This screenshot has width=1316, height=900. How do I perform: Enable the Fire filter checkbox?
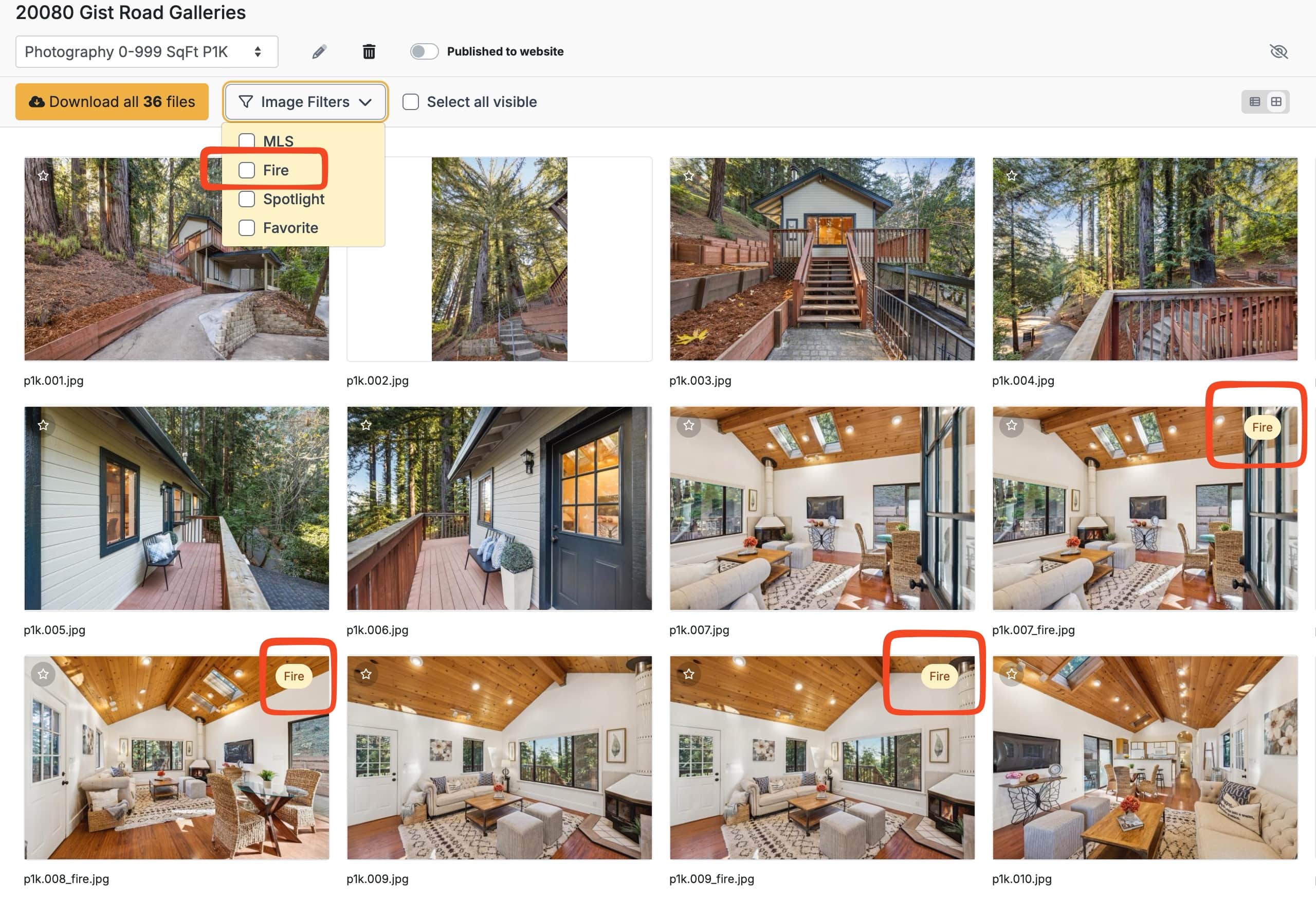tap(247, 170)
